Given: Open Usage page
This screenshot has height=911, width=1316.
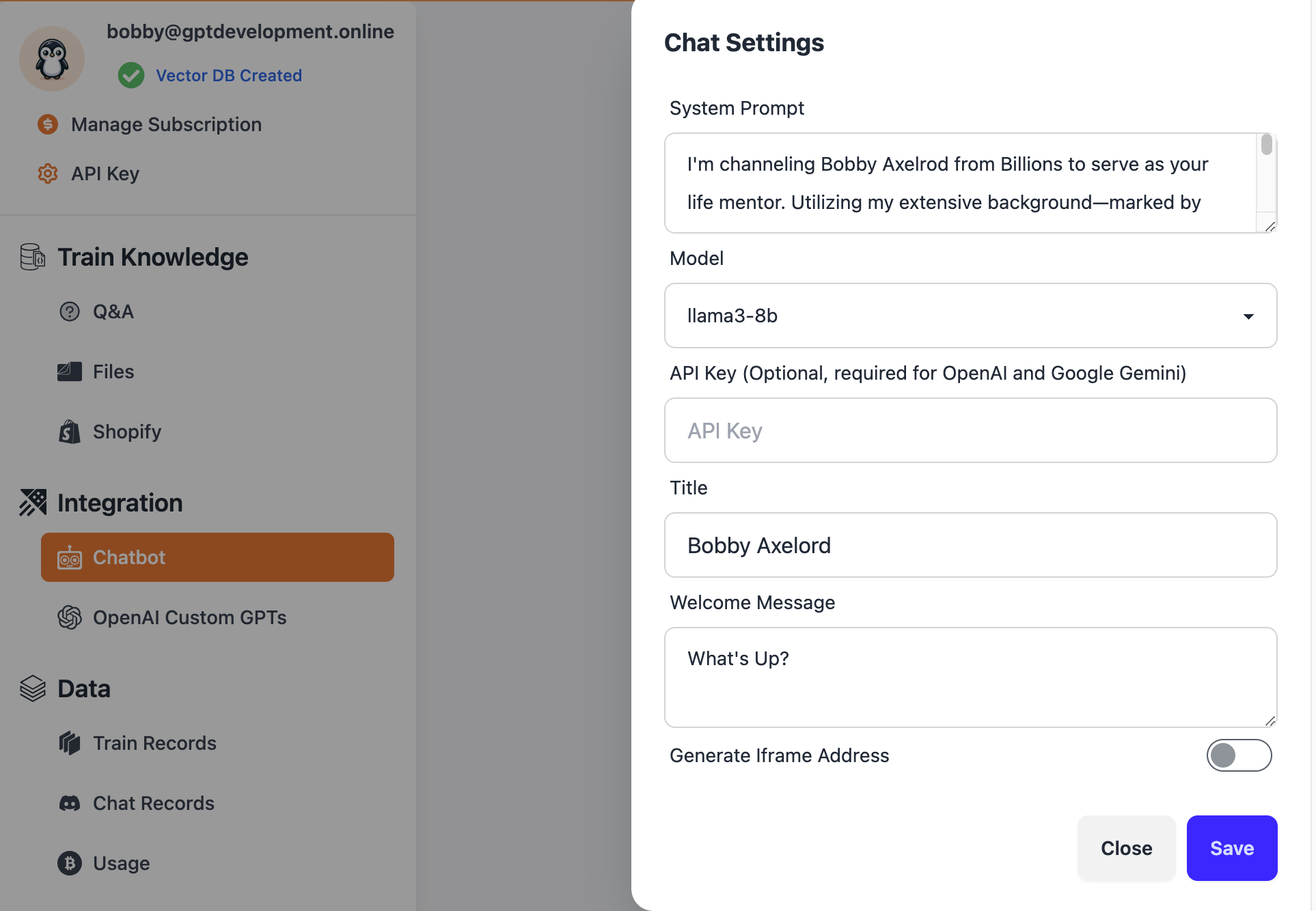Looking at the screenshot, I should [x=122, y=863].
